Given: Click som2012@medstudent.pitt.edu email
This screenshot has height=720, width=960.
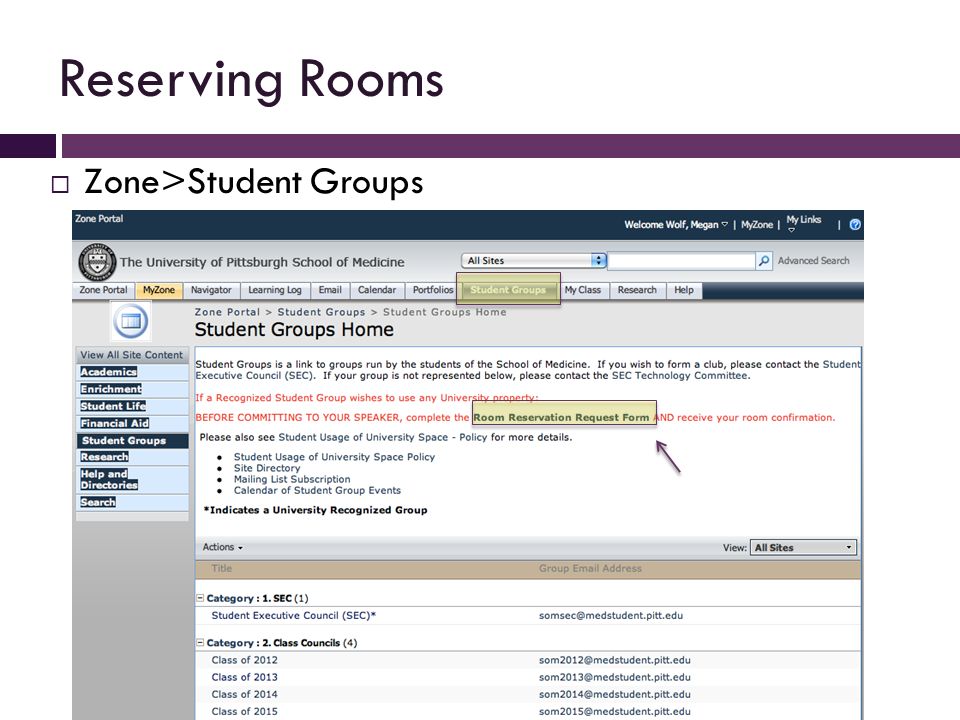Looking at the screenshot, I should [615, 660].
